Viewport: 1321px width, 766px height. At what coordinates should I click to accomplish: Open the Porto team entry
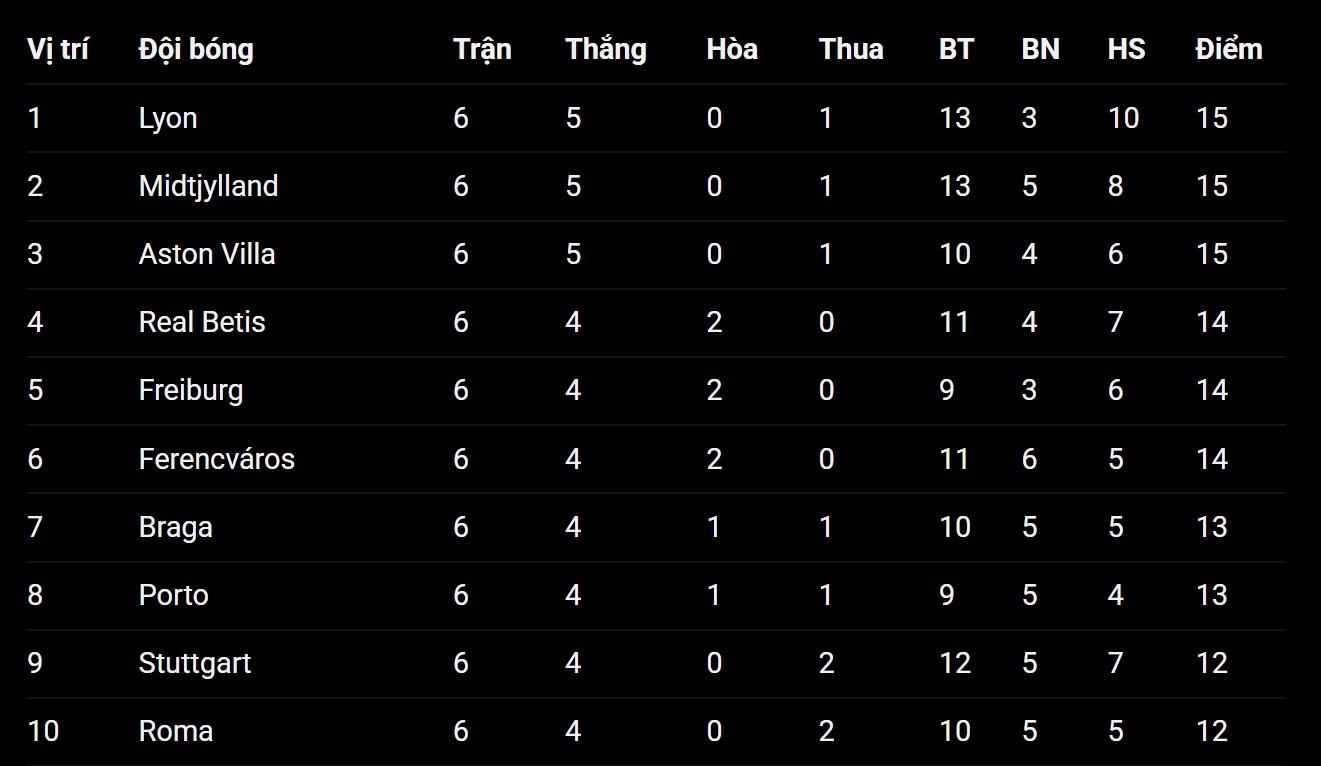(174, 595)
